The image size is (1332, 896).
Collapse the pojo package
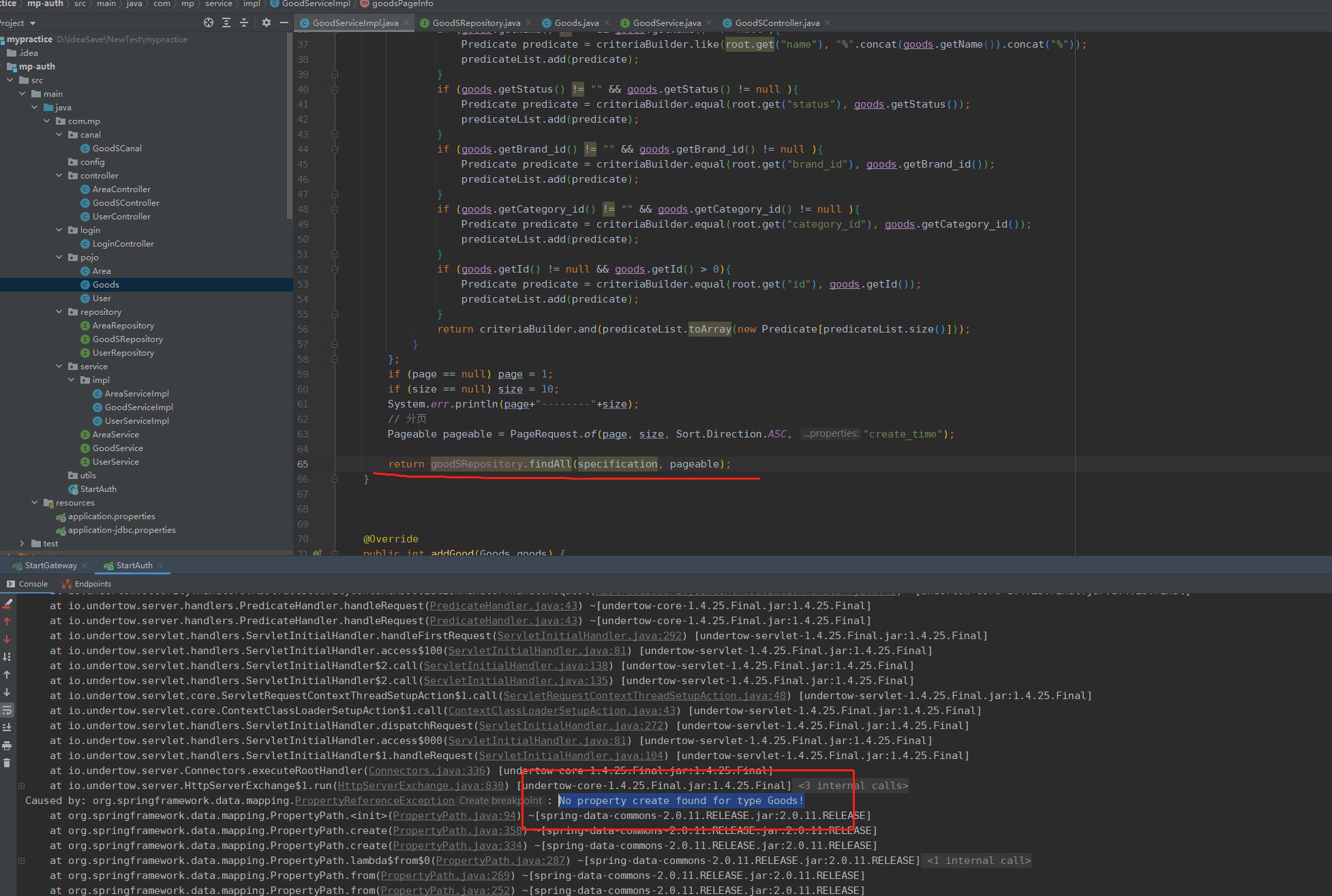pos(59,258)
